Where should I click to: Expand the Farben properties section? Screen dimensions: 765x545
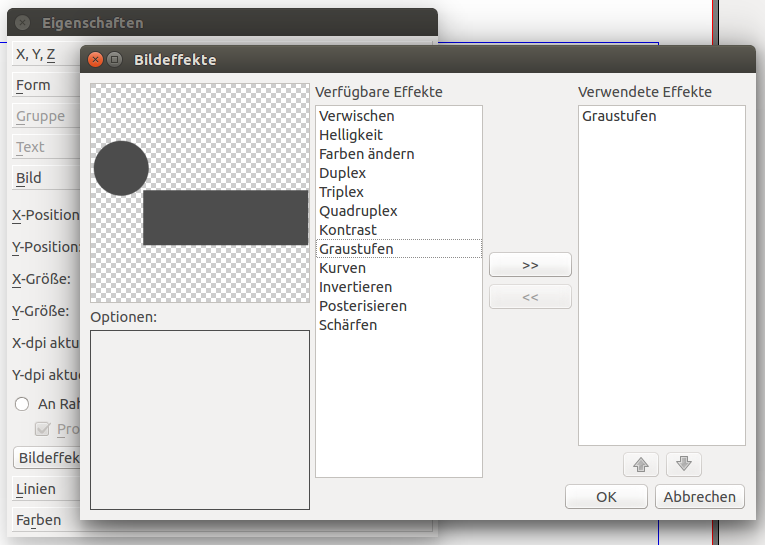click(x=38, y=520)
